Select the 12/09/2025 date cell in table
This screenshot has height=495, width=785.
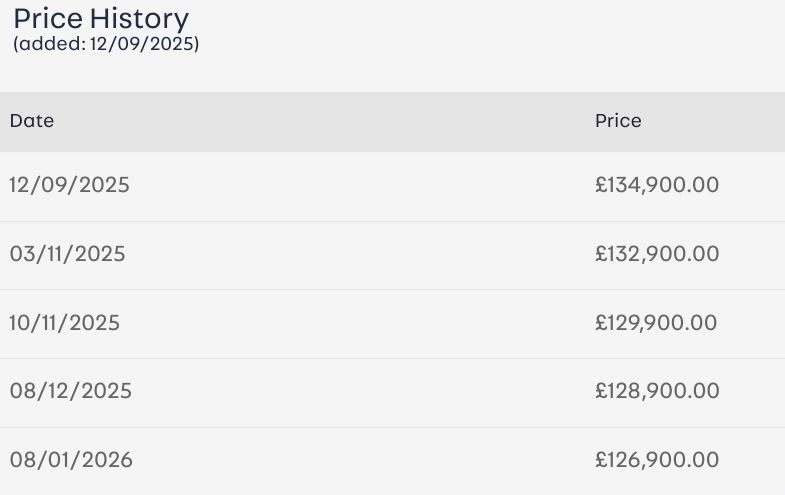(x=69, y=185)
